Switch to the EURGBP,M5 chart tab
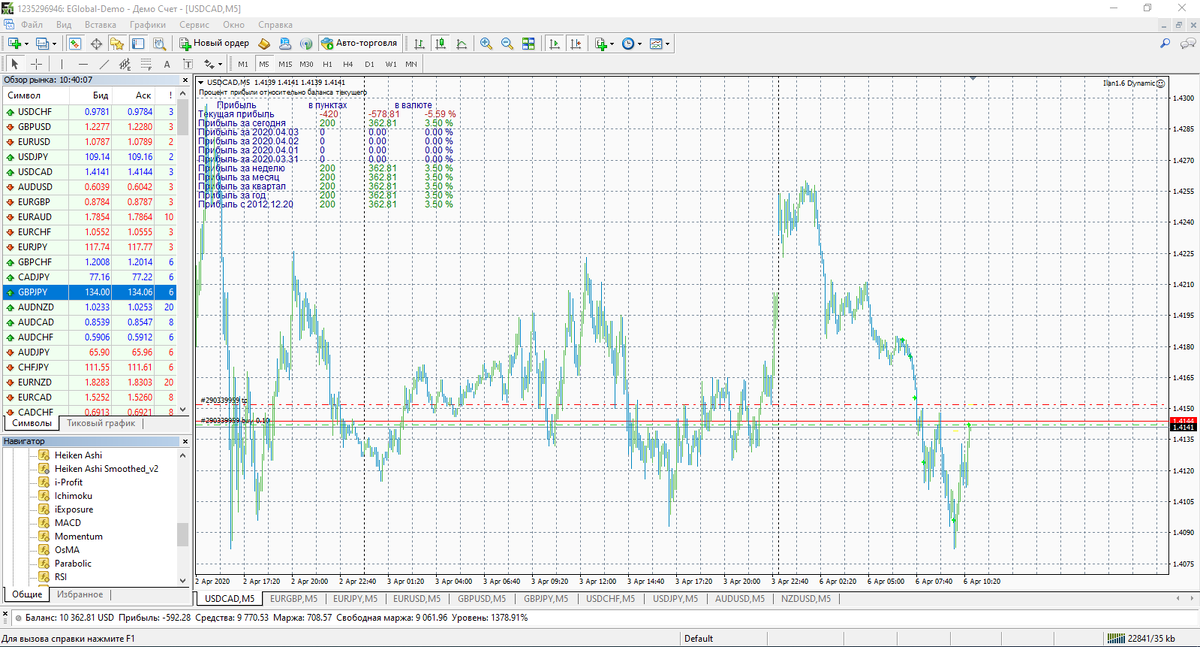 [x=293, y=598]
